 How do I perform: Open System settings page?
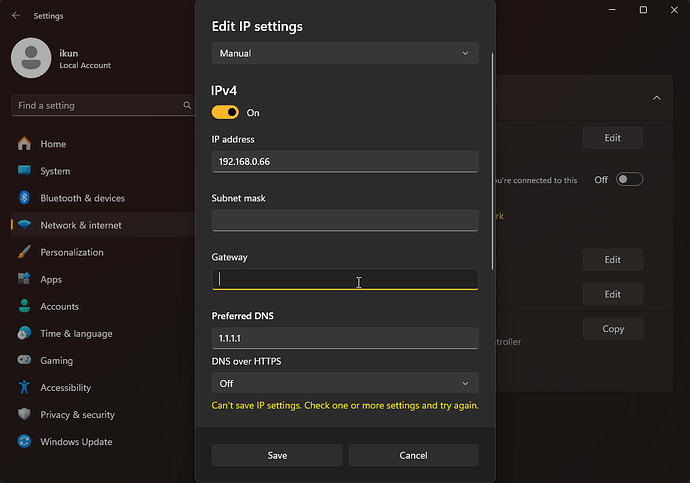click(103, 171)
